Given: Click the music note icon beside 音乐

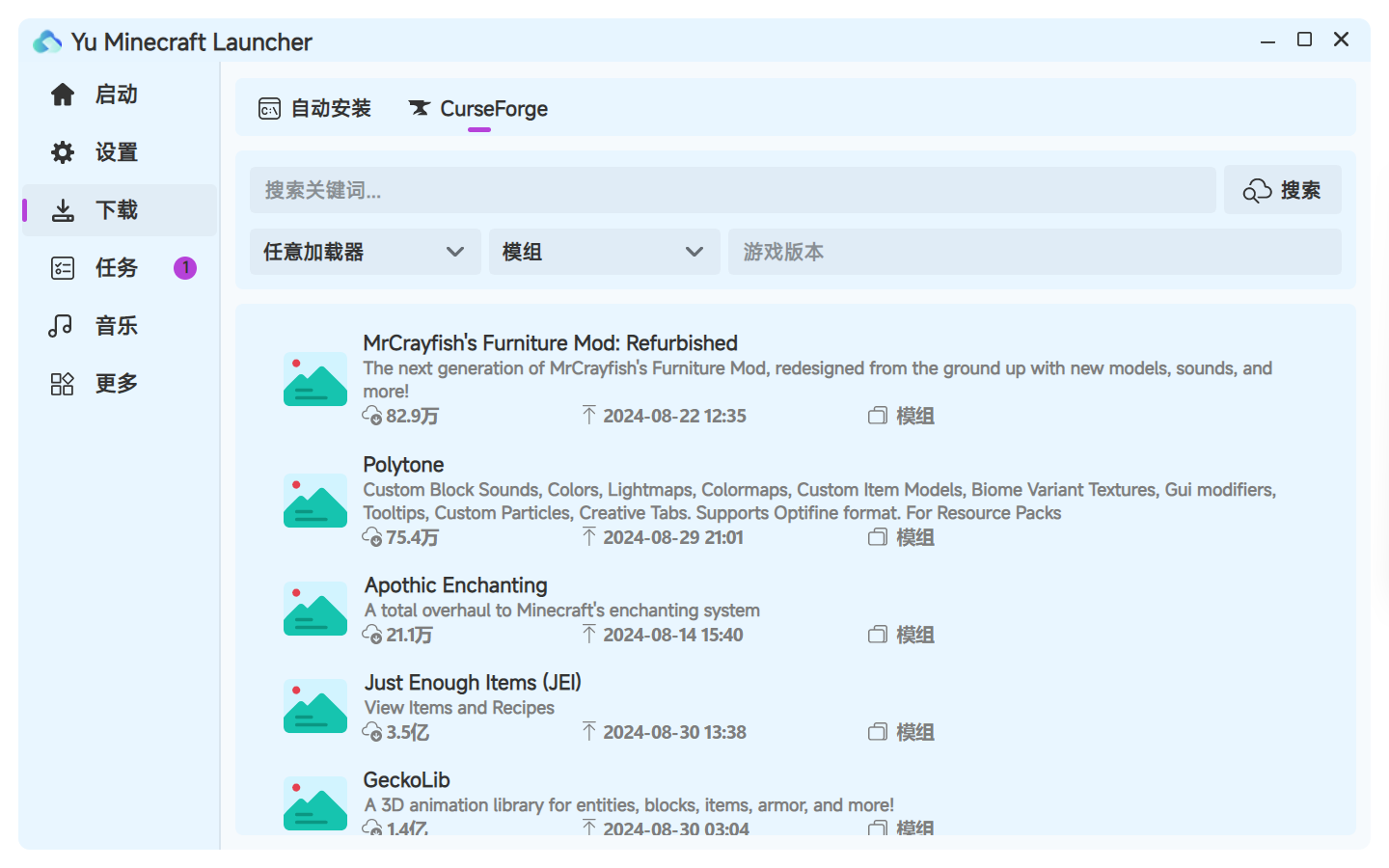Looking at the screenshot, I should [x=61, y=326].
